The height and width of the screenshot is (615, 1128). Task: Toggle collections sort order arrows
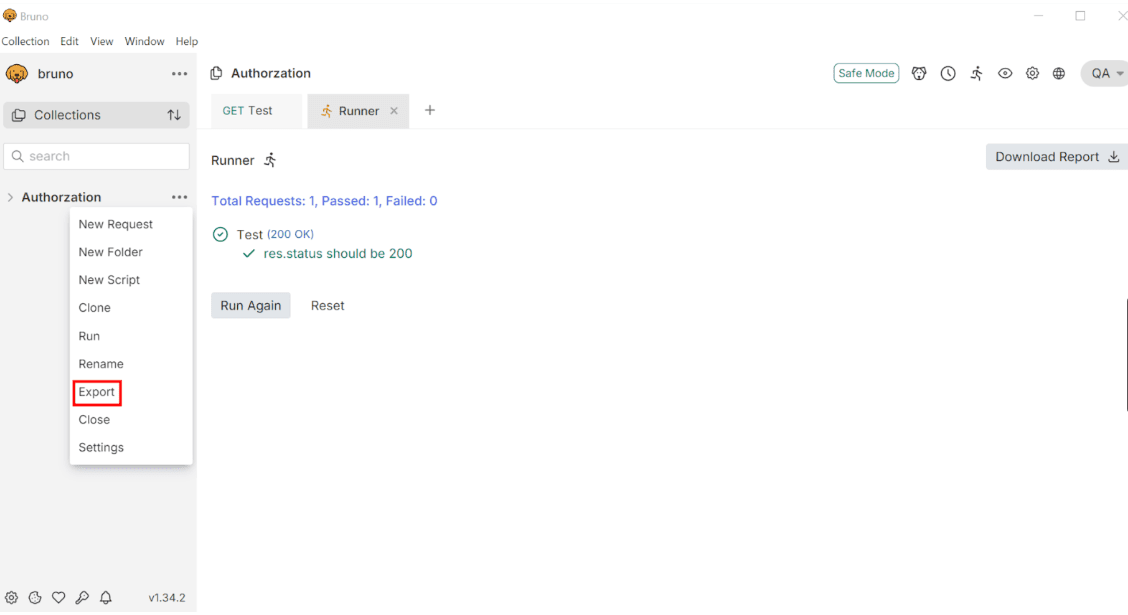click(174, 115)
